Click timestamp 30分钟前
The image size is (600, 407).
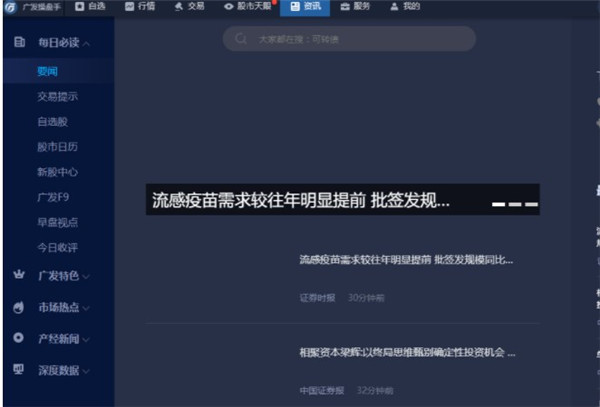tap(366, 298)
